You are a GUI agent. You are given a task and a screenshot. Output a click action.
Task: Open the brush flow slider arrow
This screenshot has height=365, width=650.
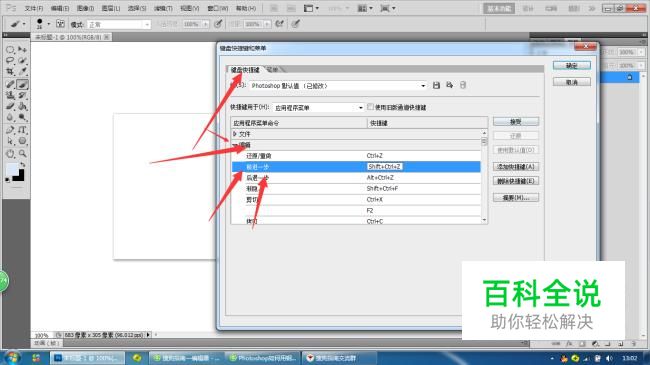click(267, 24)
